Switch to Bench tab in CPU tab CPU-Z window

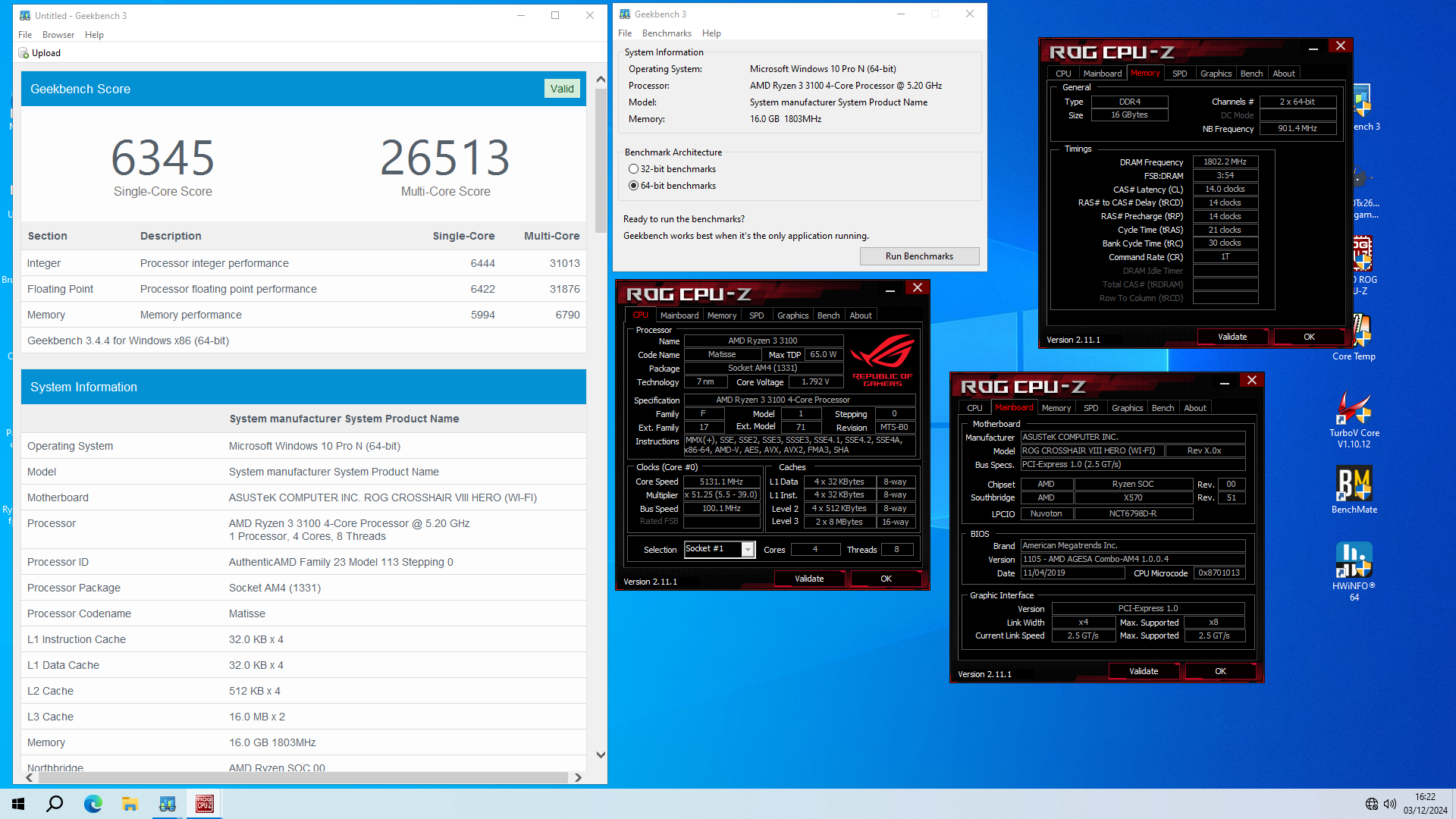pyautogui.click(x=828, y=315)
